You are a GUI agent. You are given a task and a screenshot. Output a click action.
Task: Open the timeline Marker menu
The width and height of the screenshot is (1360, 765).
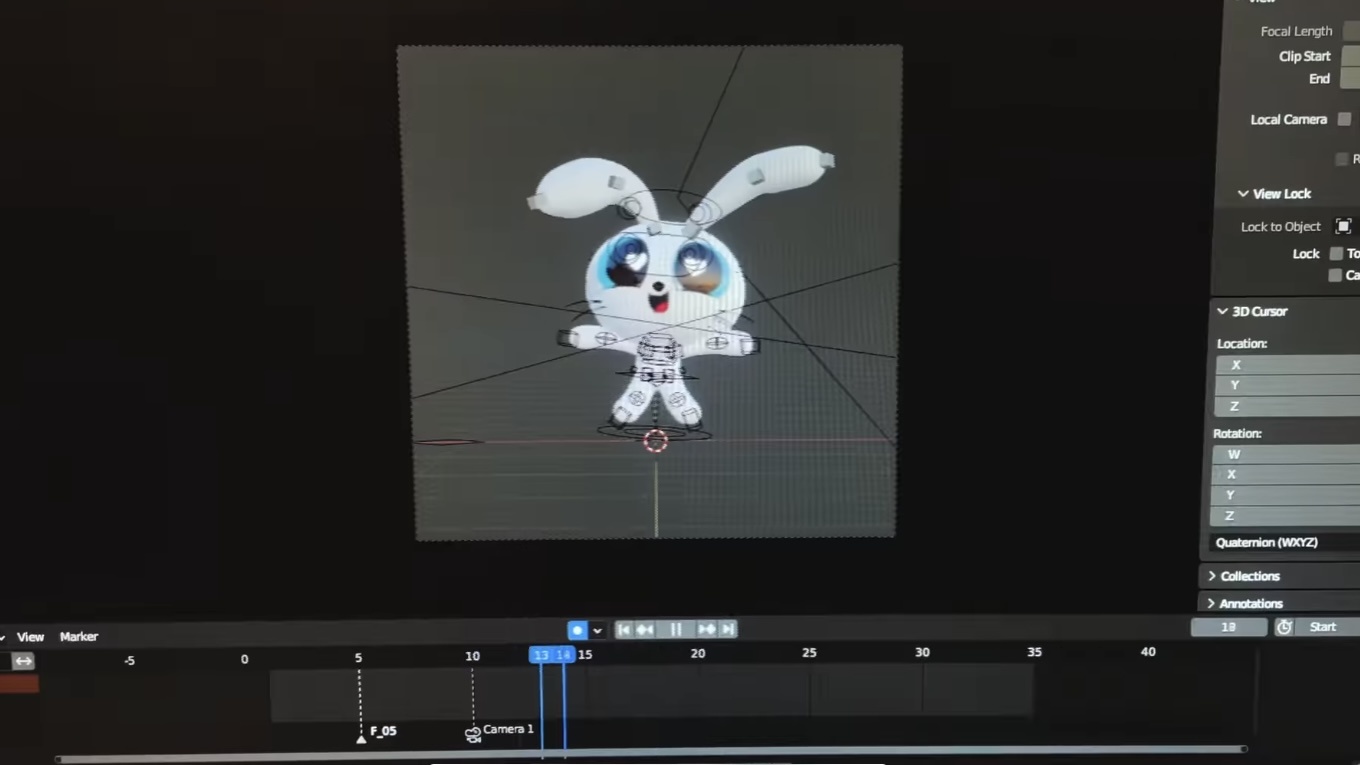[79, 637]
